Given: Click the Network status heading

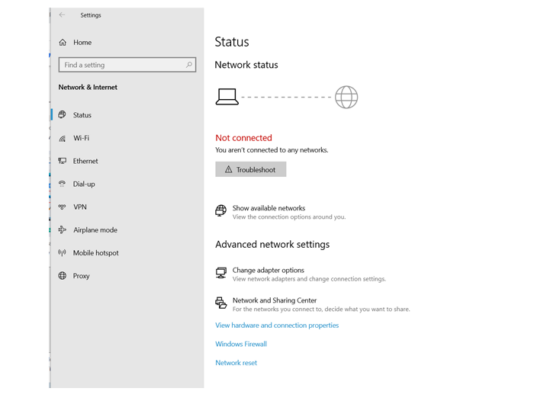Looking at the screenshot, I should tap(246, 65).
